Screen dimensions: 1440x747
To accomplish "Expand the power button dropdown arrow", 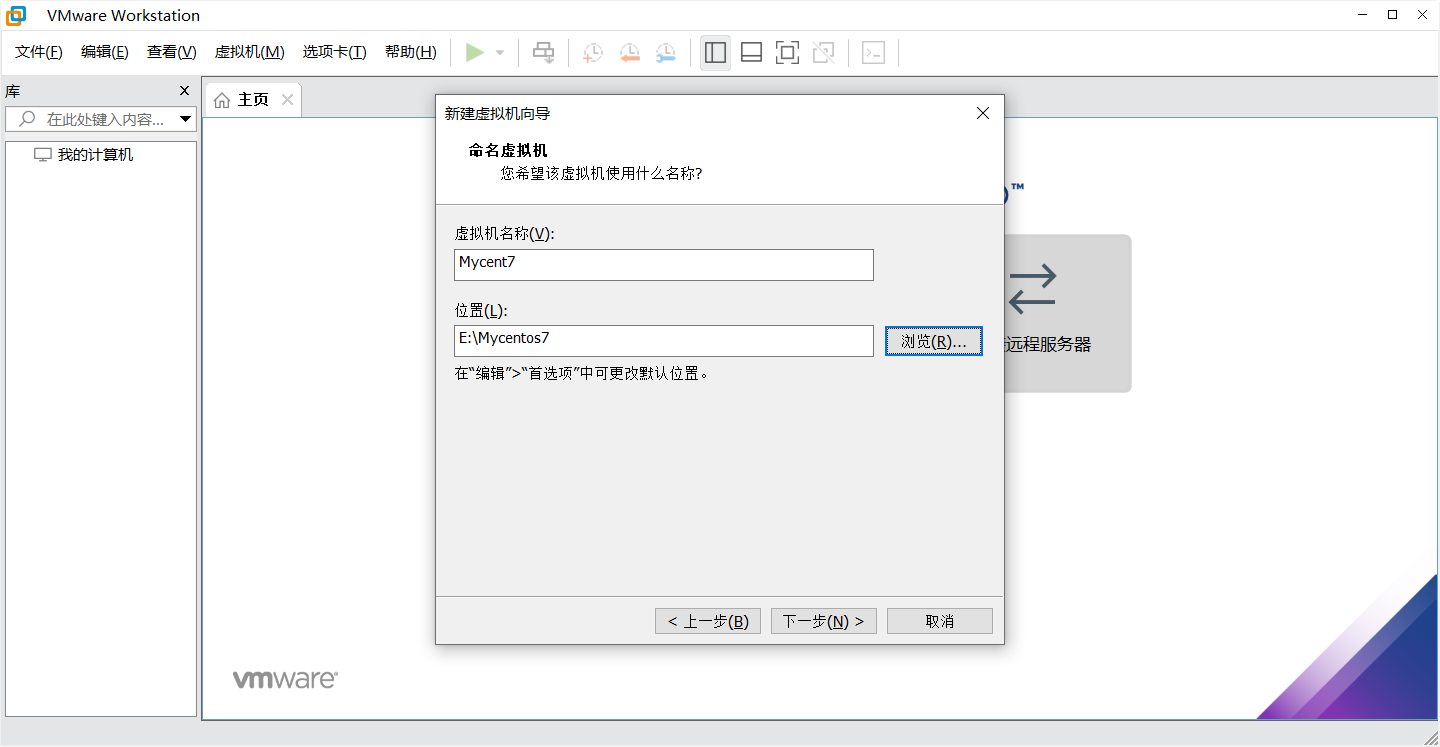I will click(x=498, y=52).
